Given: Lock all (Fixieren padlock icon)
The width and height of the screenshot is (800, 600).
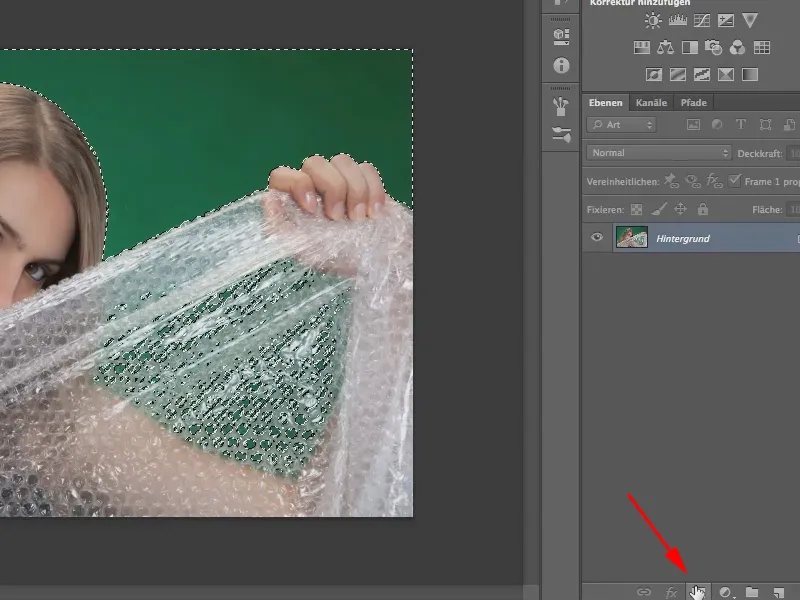Looking at the screenshot, I should click(x=703, y=209).
